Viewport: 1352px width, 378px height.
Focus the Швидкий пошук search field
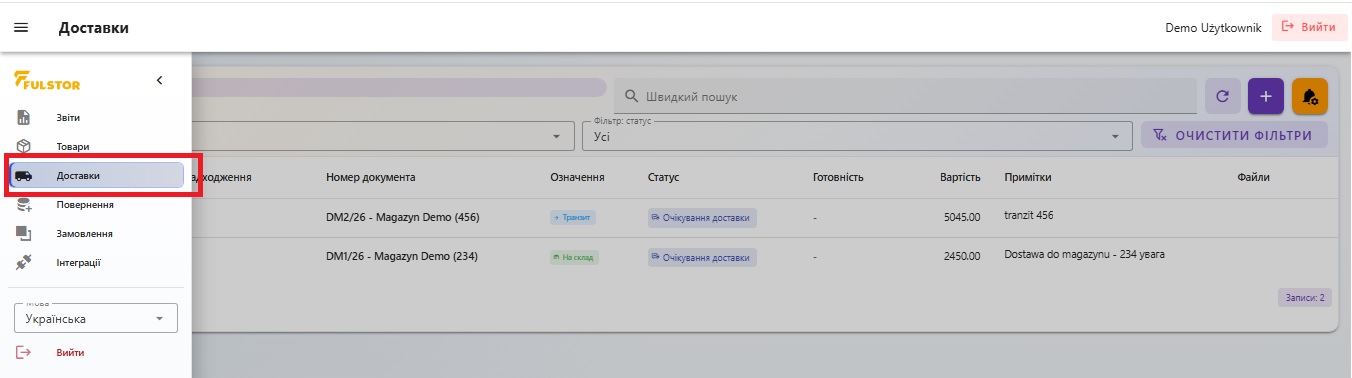pos(905,97)
